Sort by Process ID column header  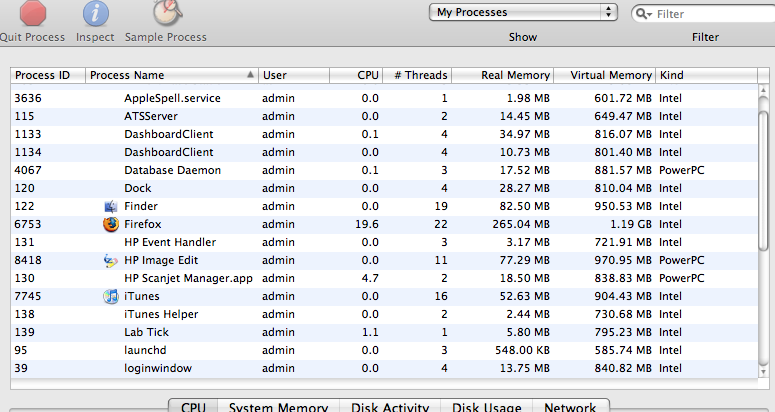[48, 75]
